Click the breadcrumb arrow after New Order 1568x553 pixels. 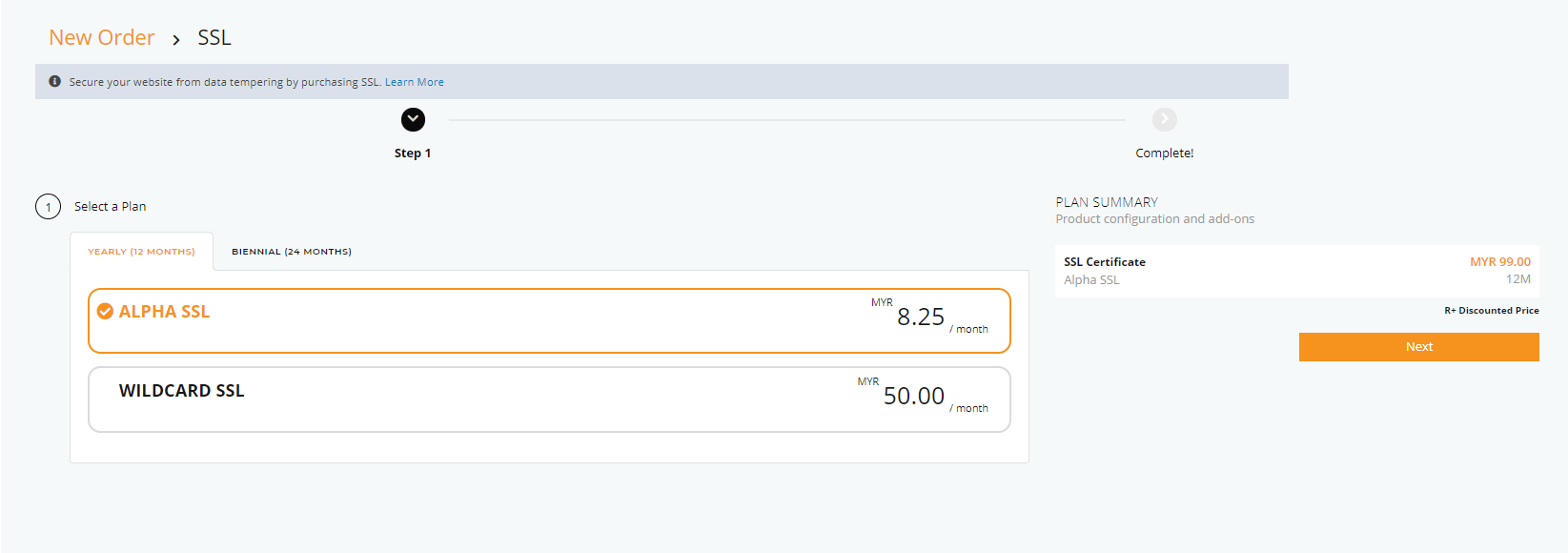(x=176, y=39)
